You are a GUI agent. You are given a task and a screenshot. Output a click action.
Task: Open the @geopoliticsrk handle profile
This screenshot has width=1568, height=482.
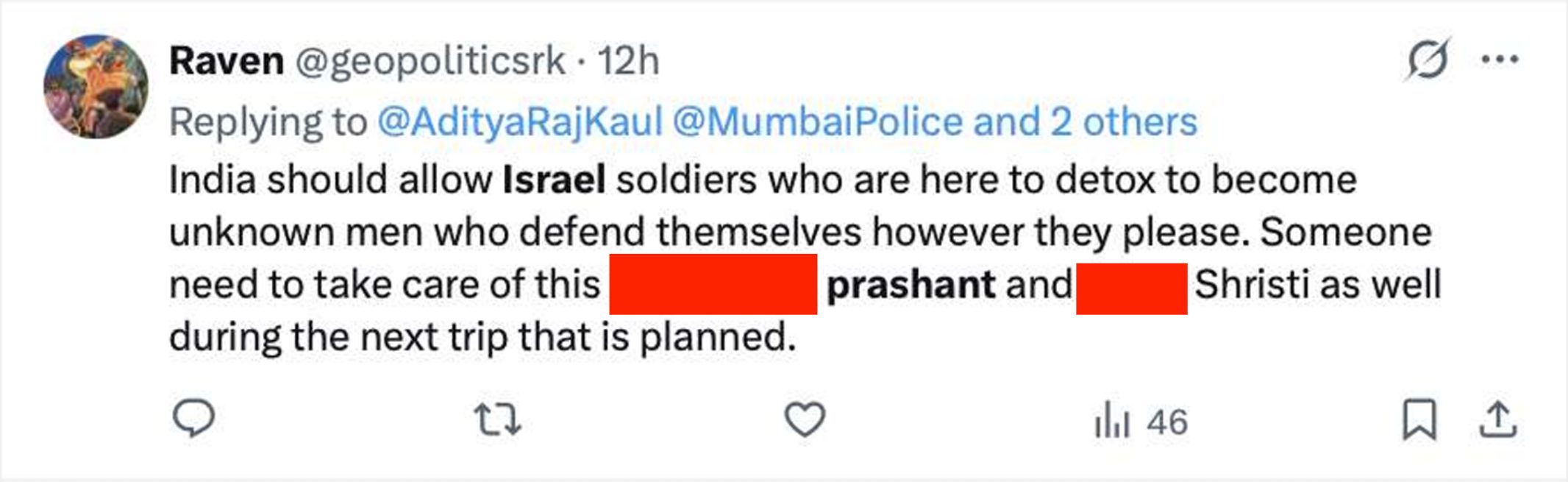tap(430, 60)
